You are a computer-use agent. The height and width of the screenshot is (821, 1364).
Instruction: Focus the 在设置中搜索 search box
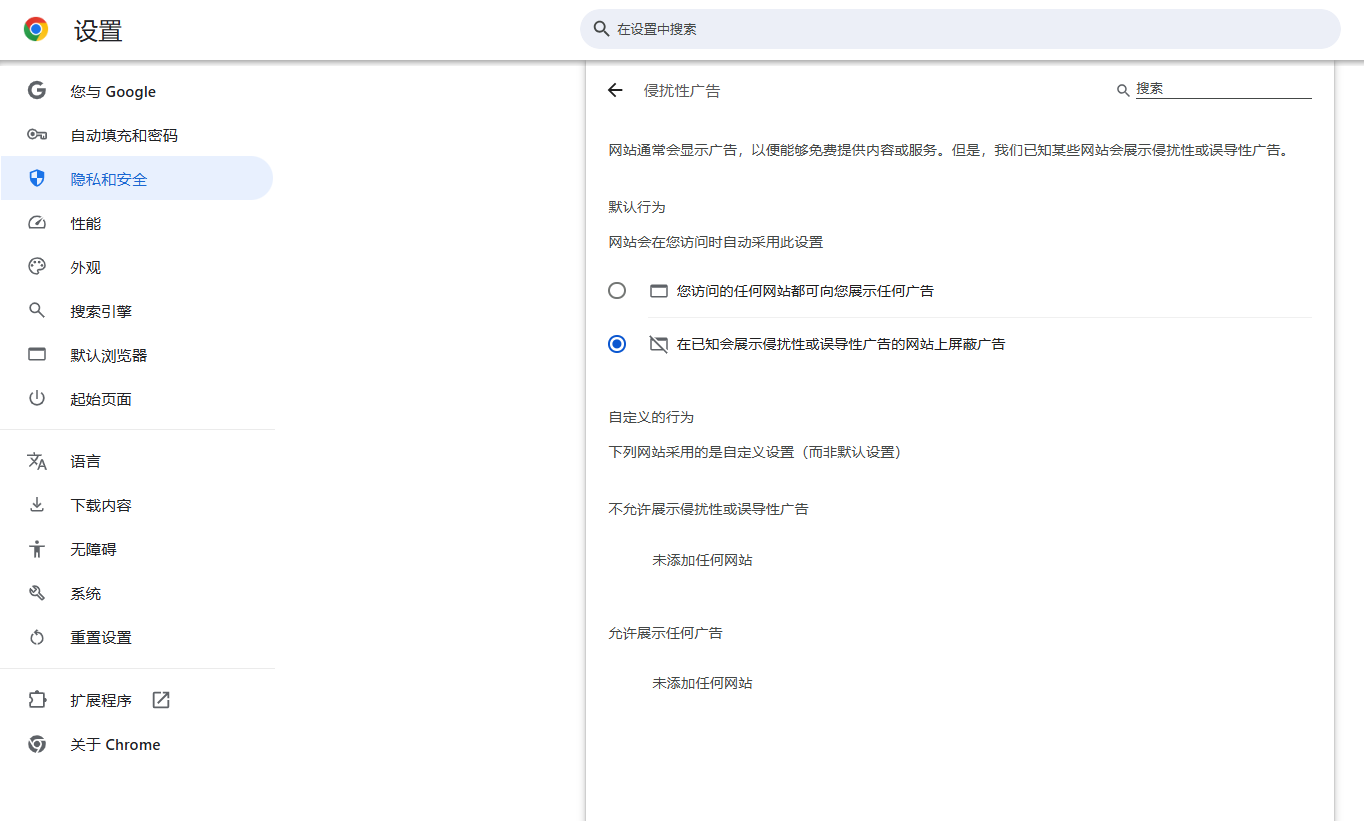tap(960, 29)
